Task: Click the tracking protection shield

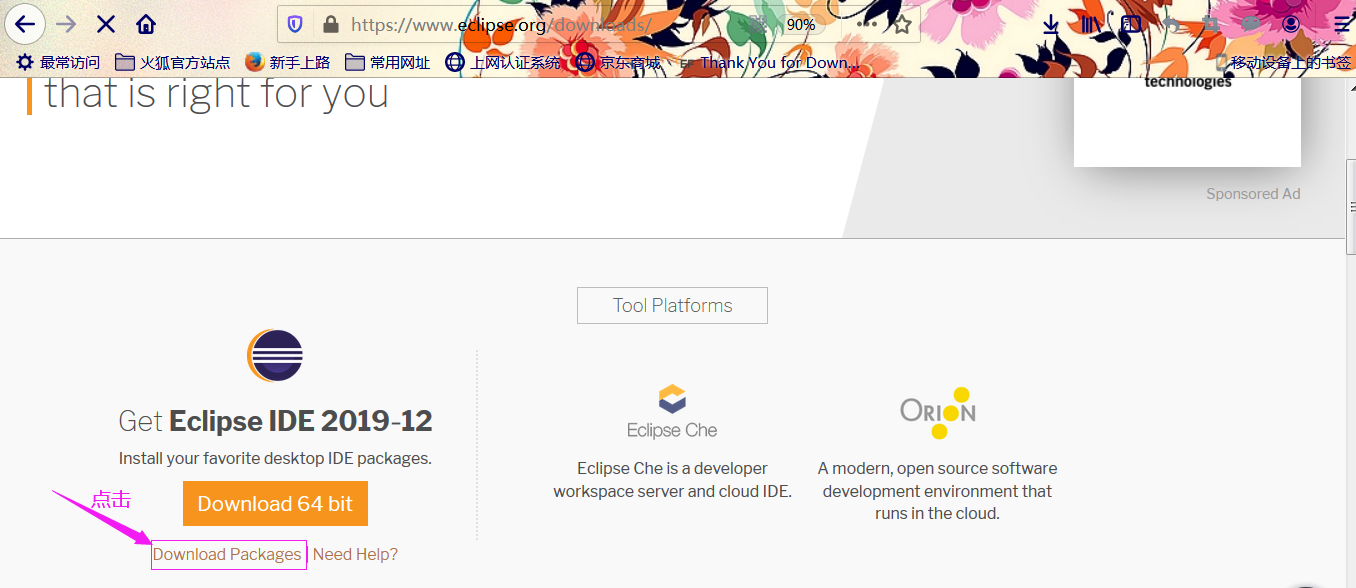Action: click(293, 24)
